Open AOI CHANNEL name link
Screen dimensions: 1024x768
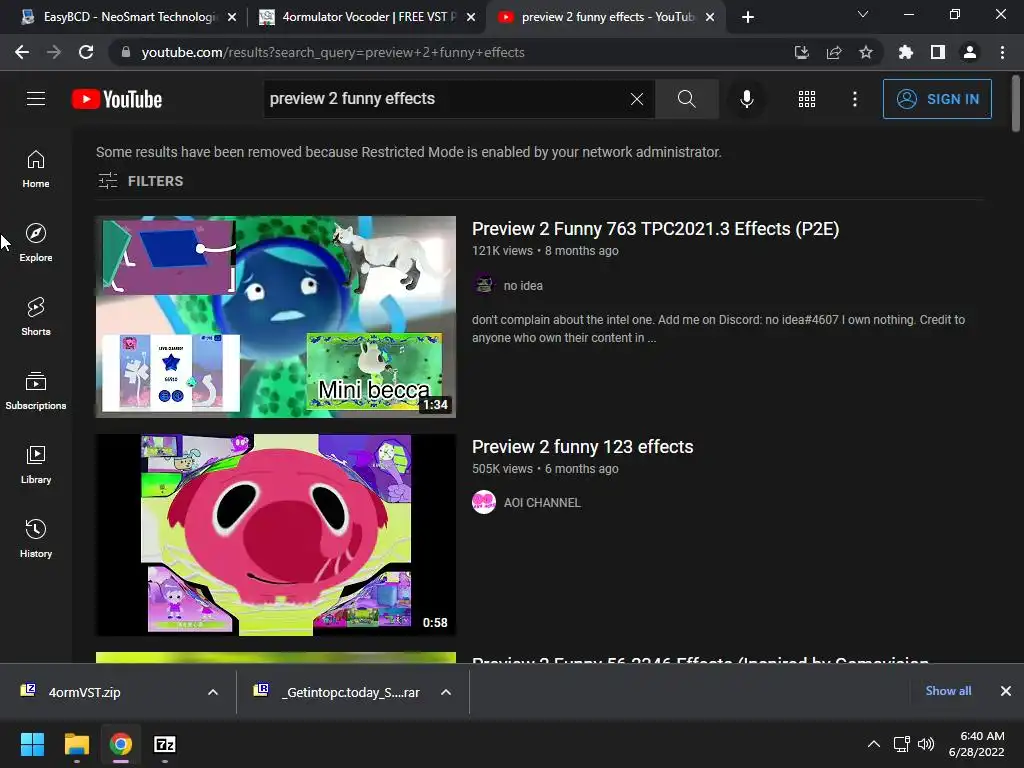click(542, 503)
